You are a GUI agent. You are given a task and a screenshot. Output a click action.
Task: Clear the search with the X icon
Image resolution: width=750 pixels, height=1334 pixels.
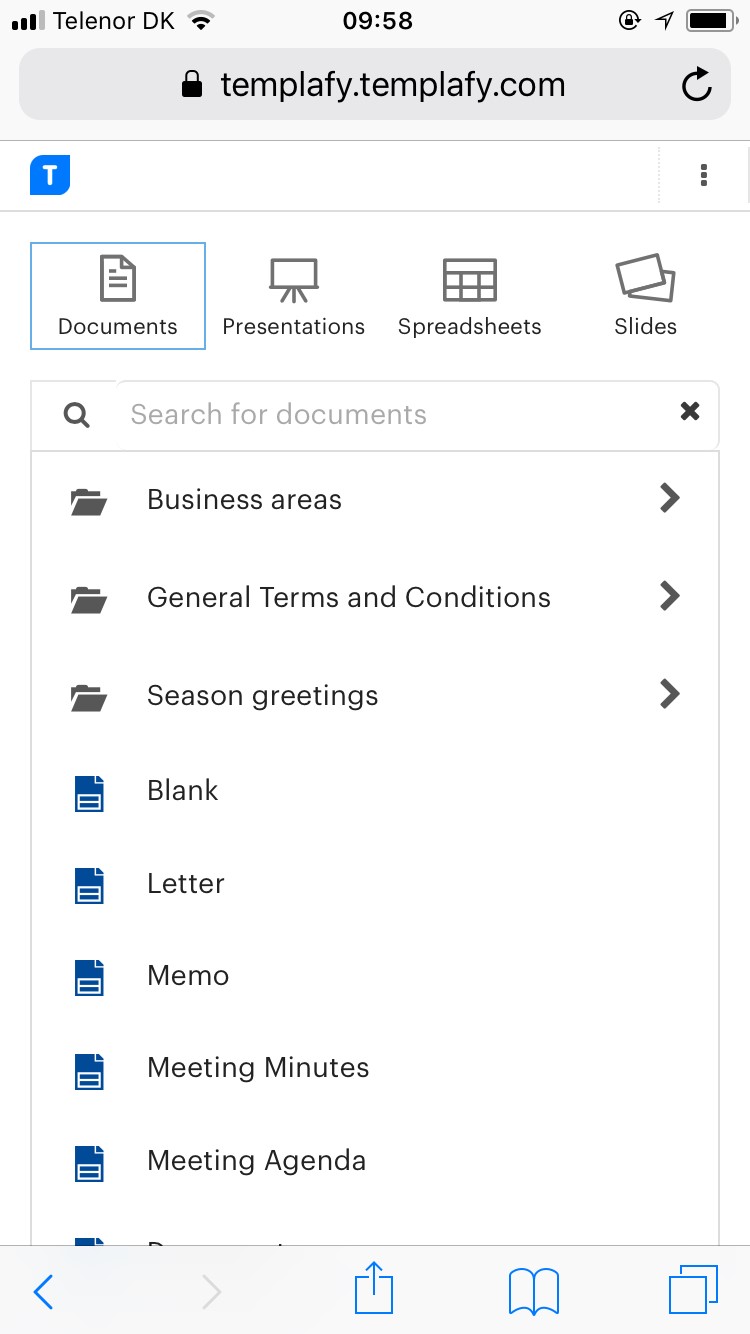(x=690, y=411)
